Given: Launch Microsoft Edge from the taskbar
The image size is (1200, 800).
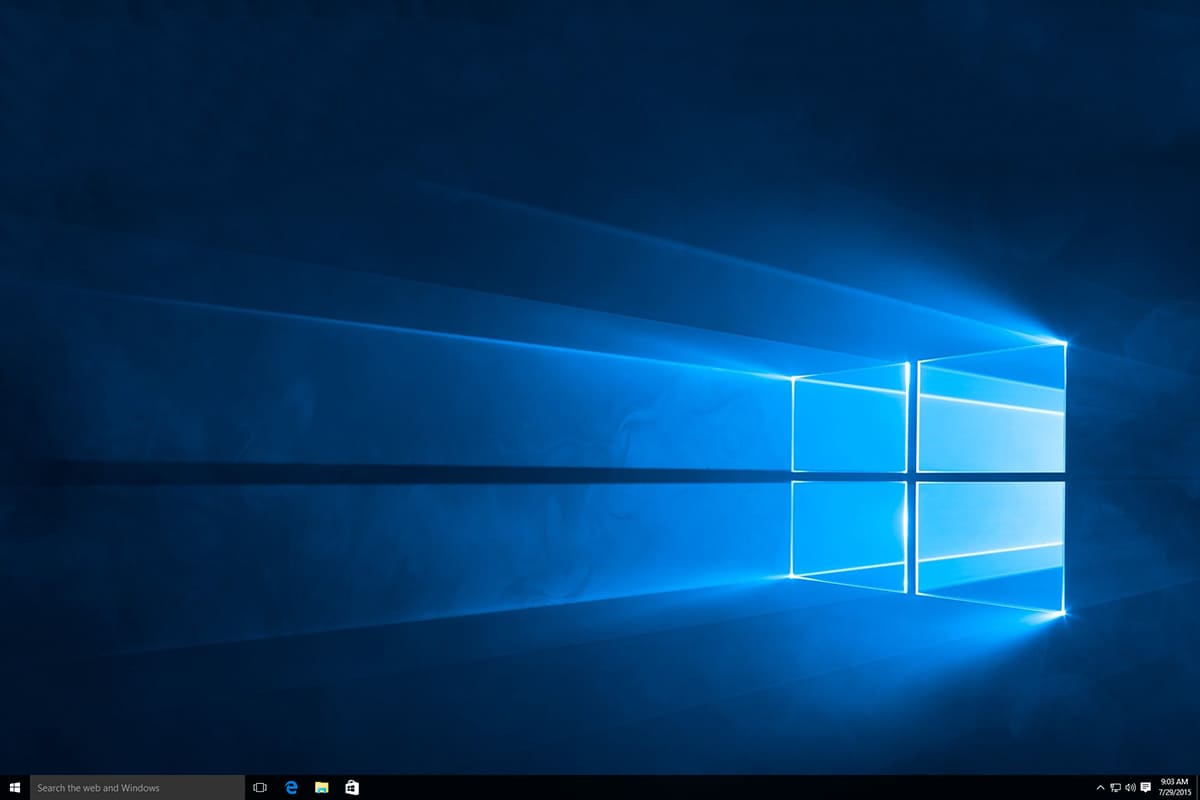Looking at the screenshot, I should pyautogui.click(x=291, y=788).
